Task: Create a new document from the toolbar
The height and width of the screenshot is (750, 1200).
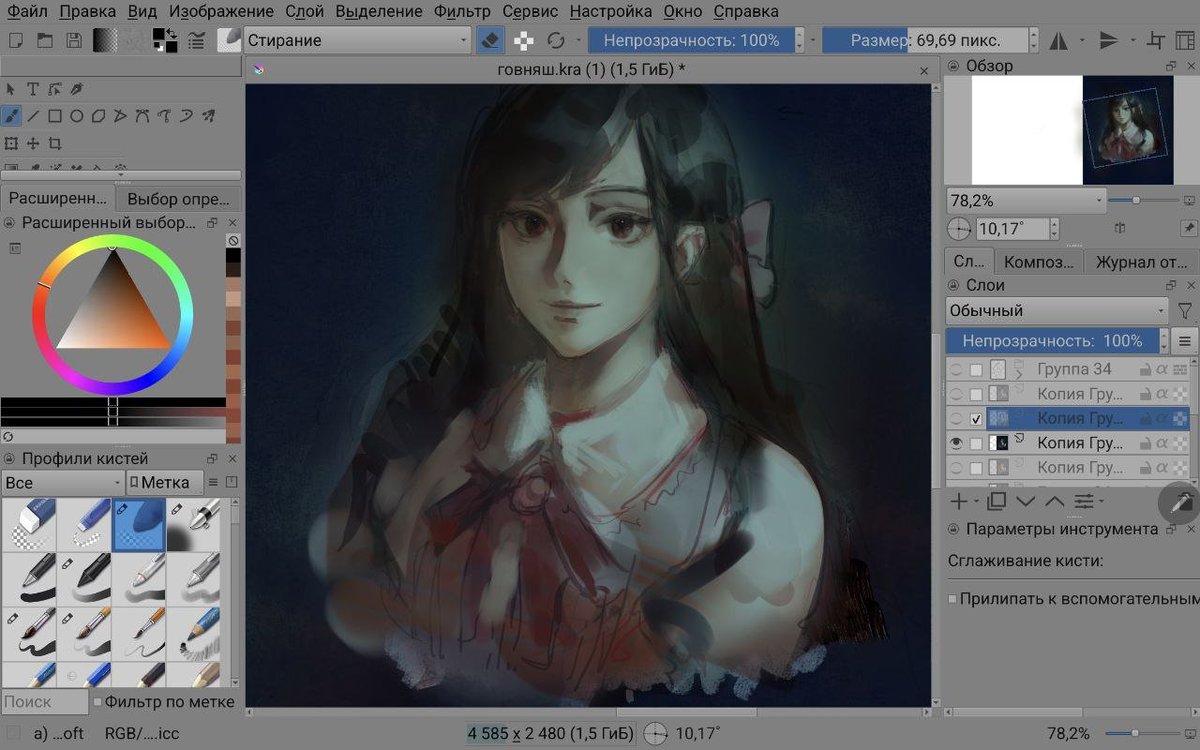Action: point(15,40)
